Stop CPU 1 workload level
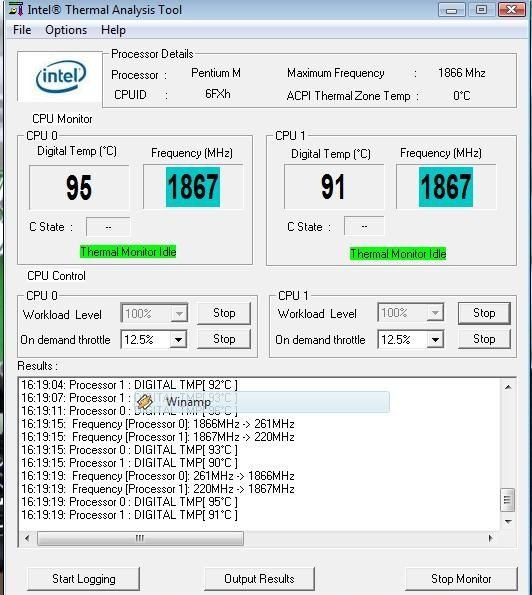 point(484,313)
